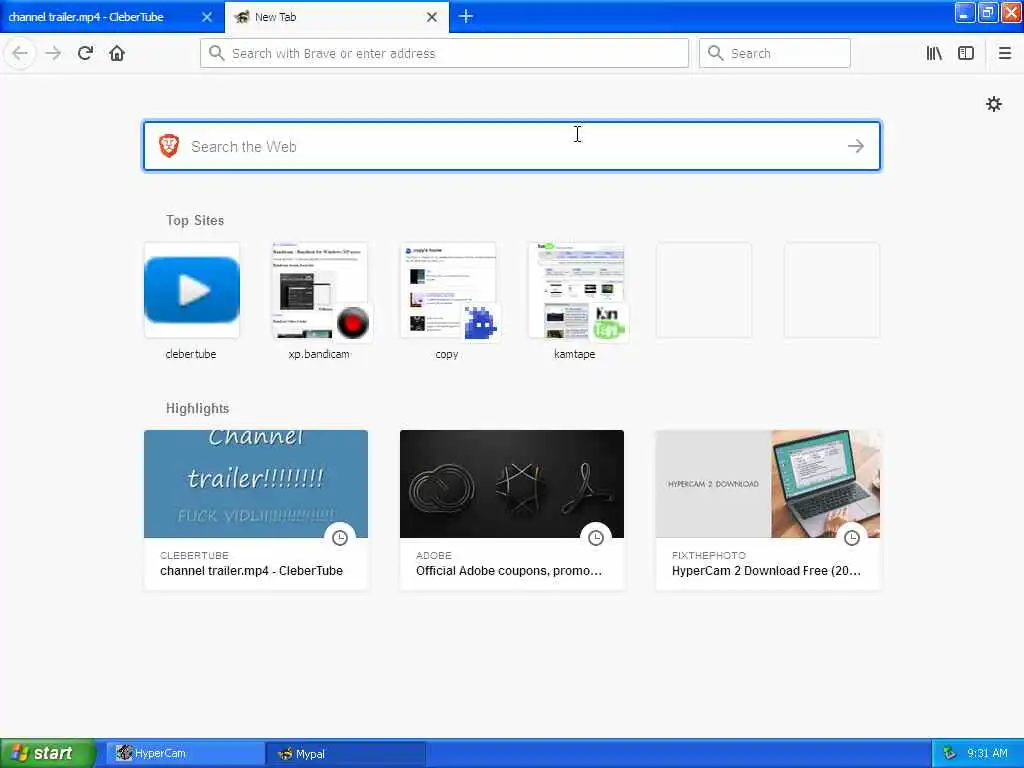The width and height of the screenshot is (1024, 768).
Task: Open the kamtape top site tile
Action: pyautogui.click(x=576, y=290)
